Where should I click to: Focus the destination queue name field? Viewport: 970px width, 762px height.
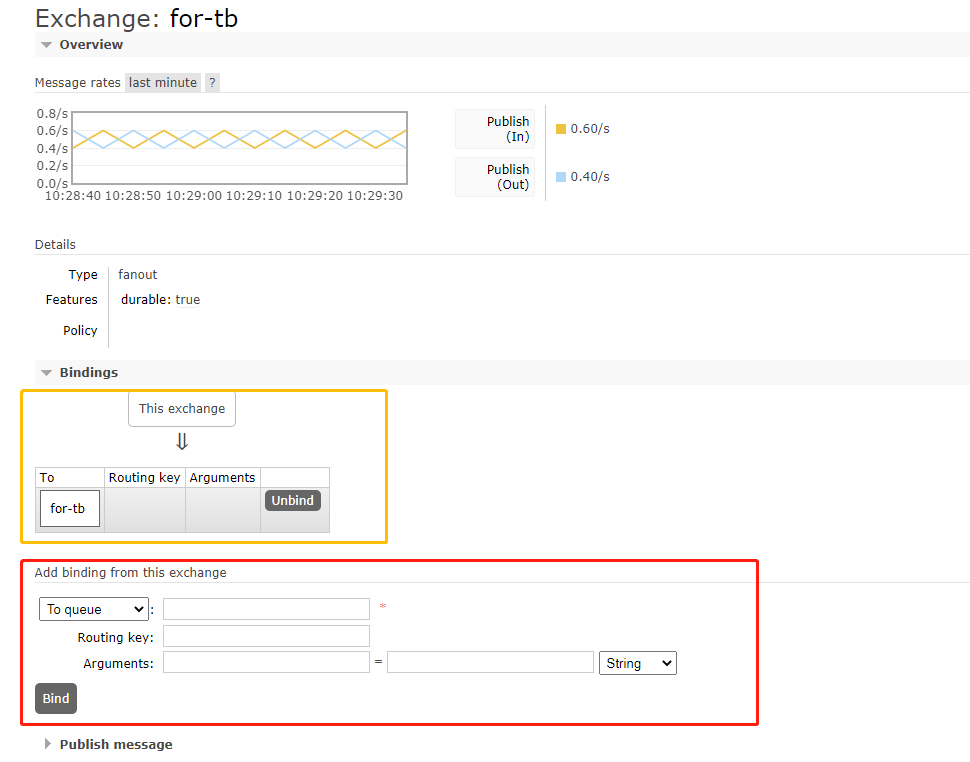click(266, 609)
